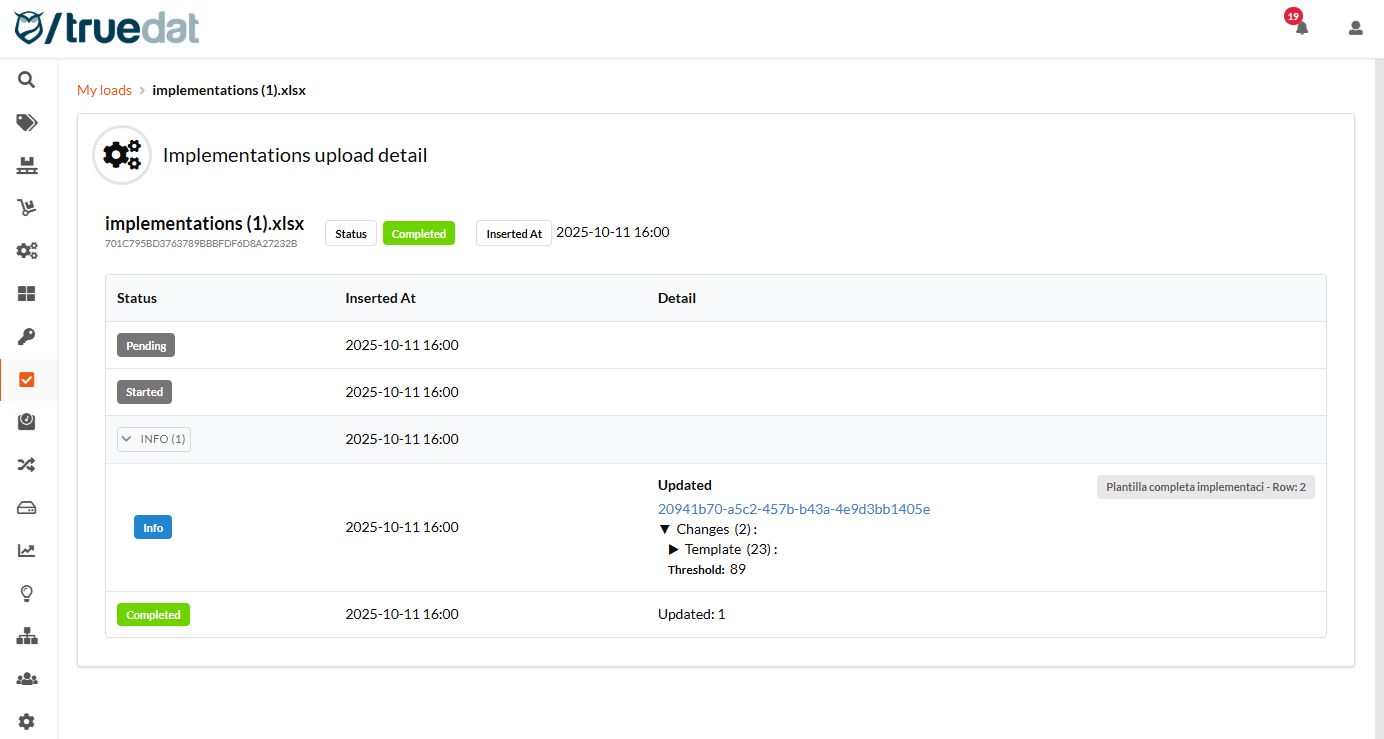Collapse the Changes (2) disclosure triangle
Viewport: 1384px width, 739px height.
tap(665, 529)
